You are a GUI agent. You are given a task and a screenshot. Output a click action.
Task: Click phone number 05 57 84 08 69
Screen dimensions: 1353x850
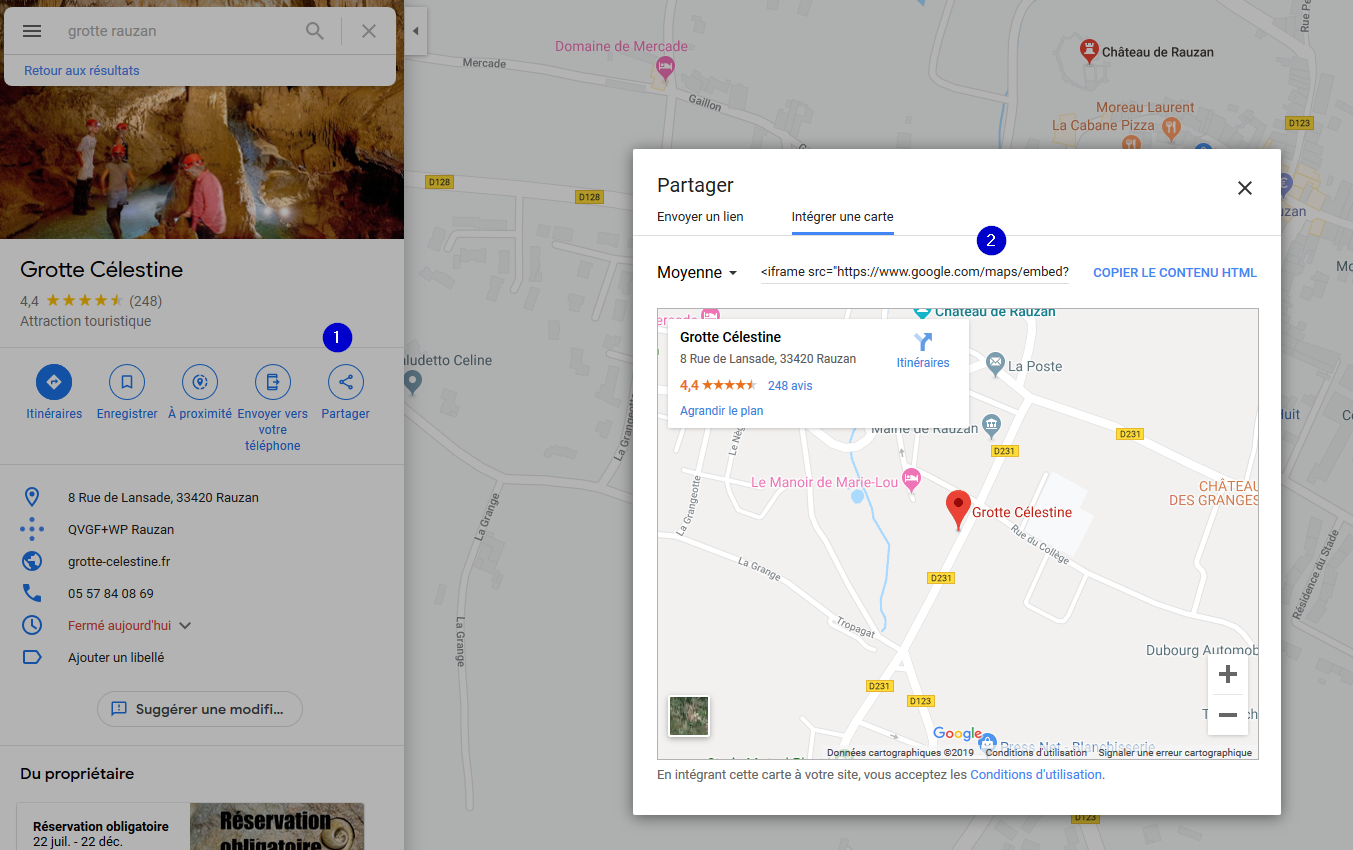pyautogui.click(x=111, y=593)
